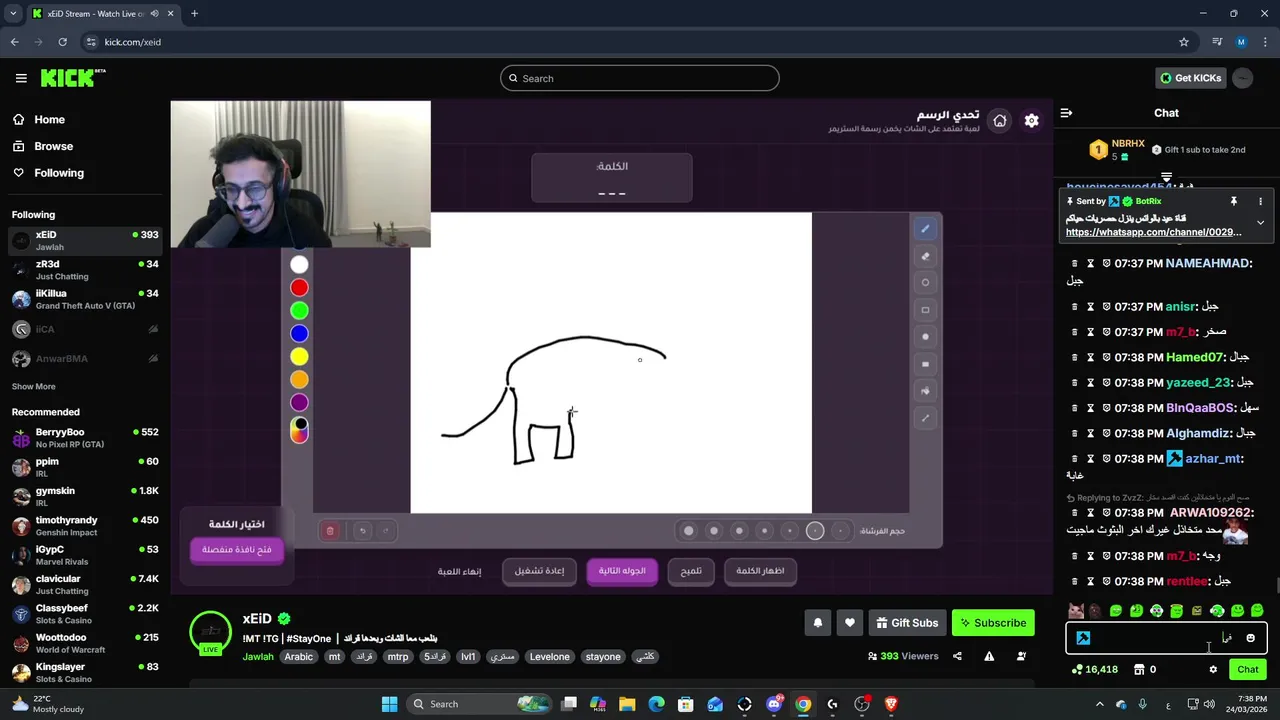Viewport: 1280px width, 720px height.
Task: Choose the hollow rectangle shape tool
Action: (x=925, y=310)
